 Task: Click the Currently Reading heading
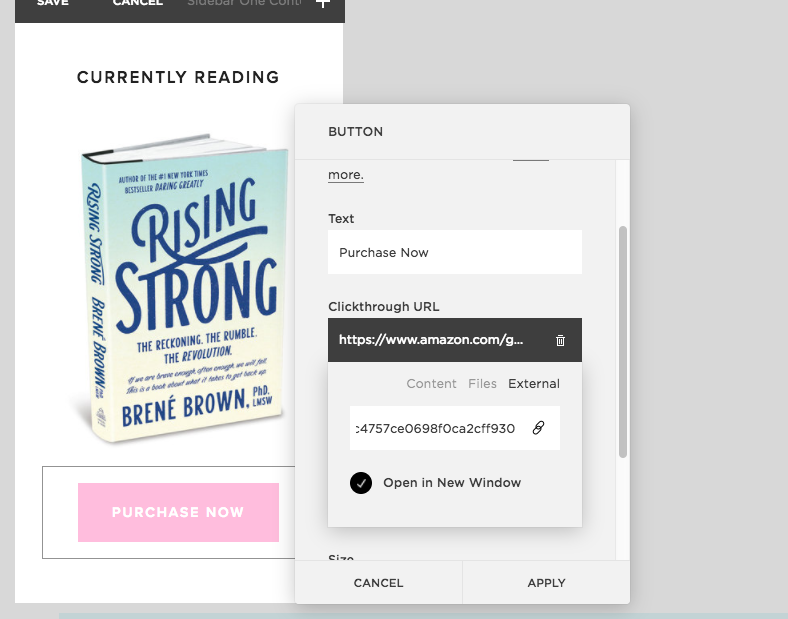coord(178,77)
